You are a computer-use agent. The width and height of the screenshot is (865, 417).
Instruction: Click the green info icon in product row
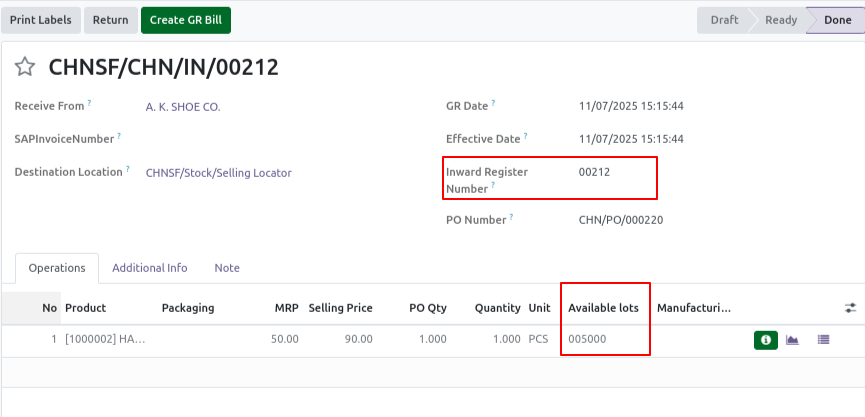click(x=766, y=340)
